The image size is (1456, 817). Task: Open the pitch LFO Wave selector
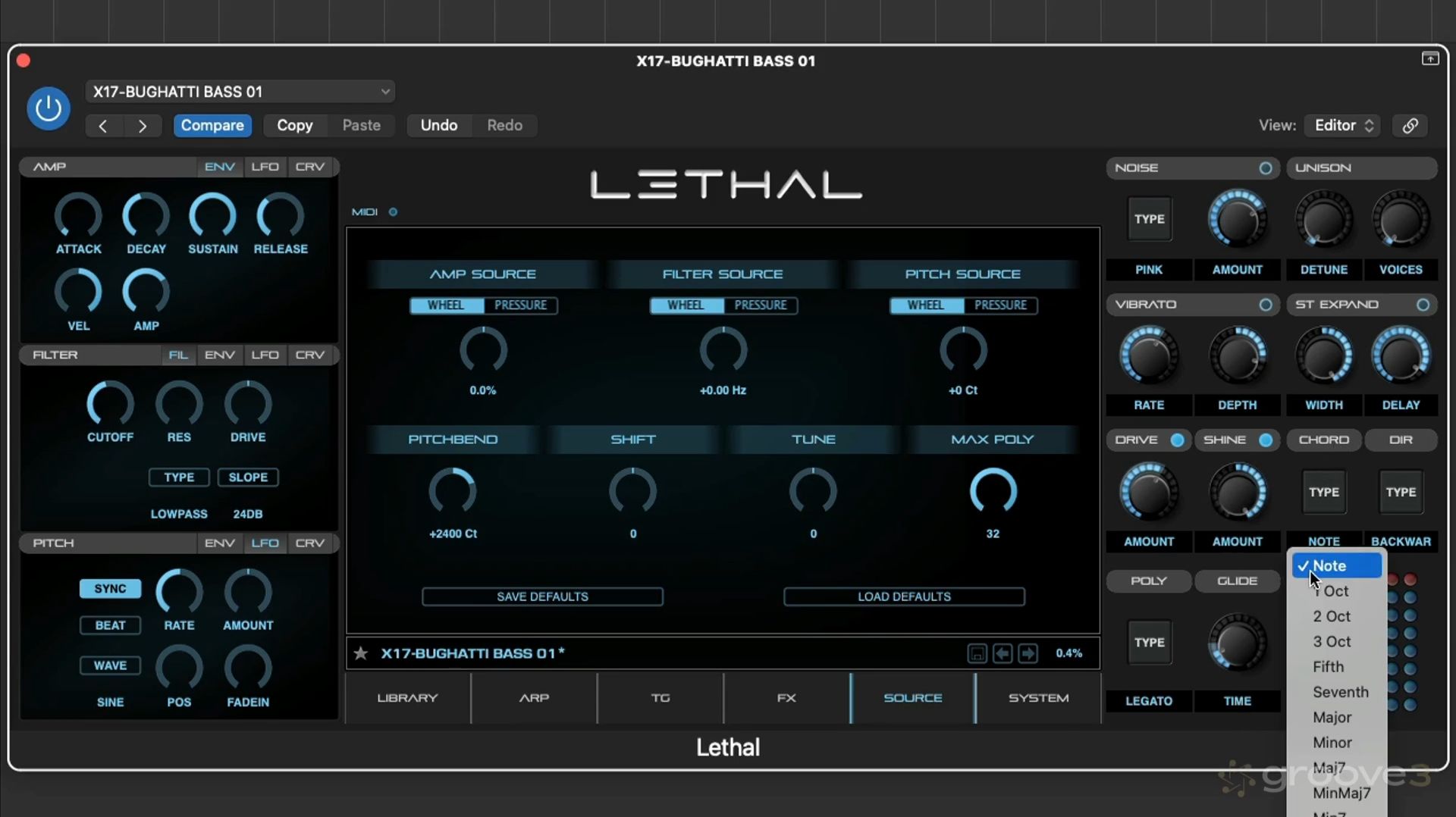pyautogui.click(x=110, y=665)
